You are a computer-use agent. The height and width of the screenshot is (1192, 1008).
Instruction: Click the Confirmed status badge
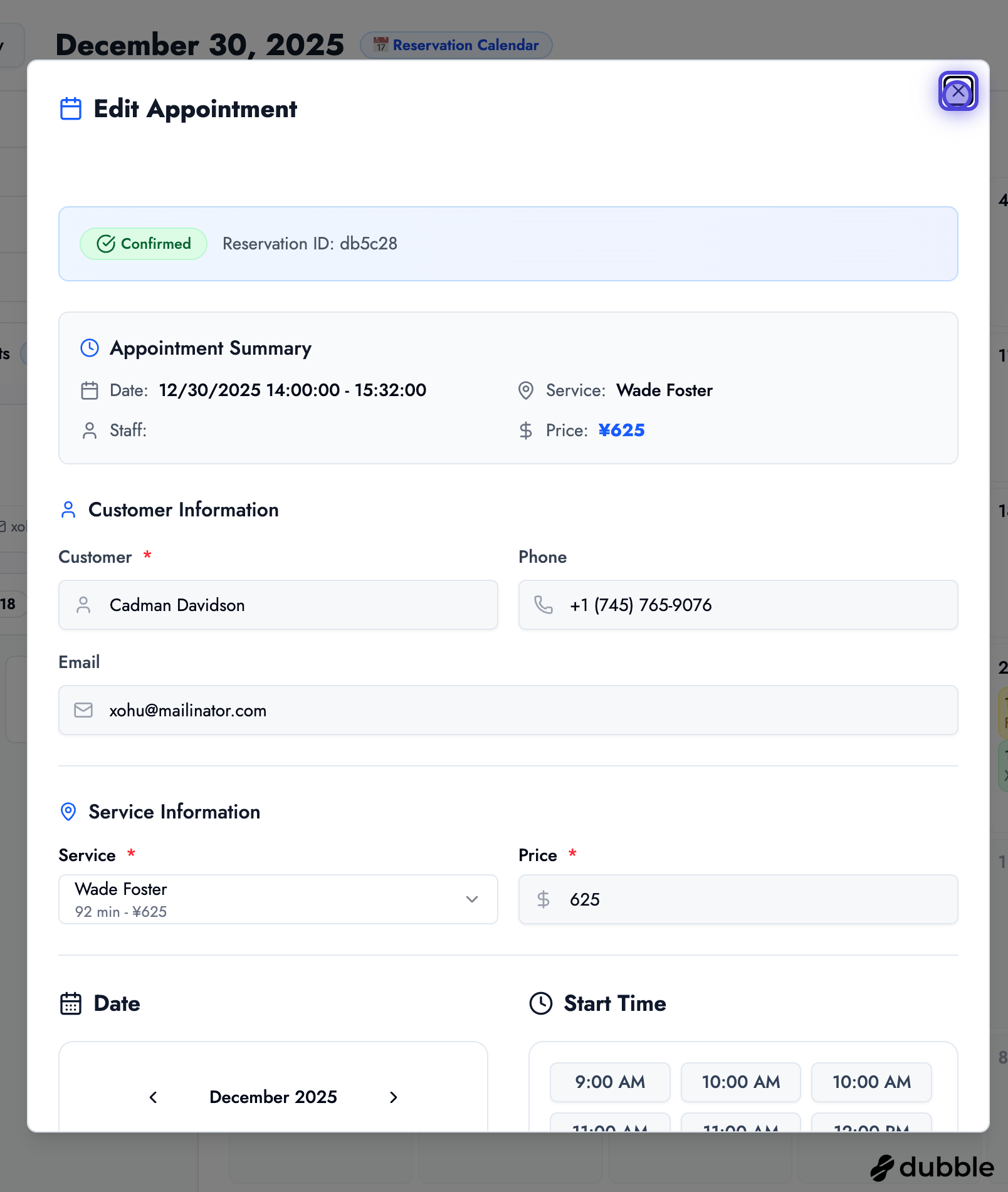pyautogui.click(x=143, y=244)
